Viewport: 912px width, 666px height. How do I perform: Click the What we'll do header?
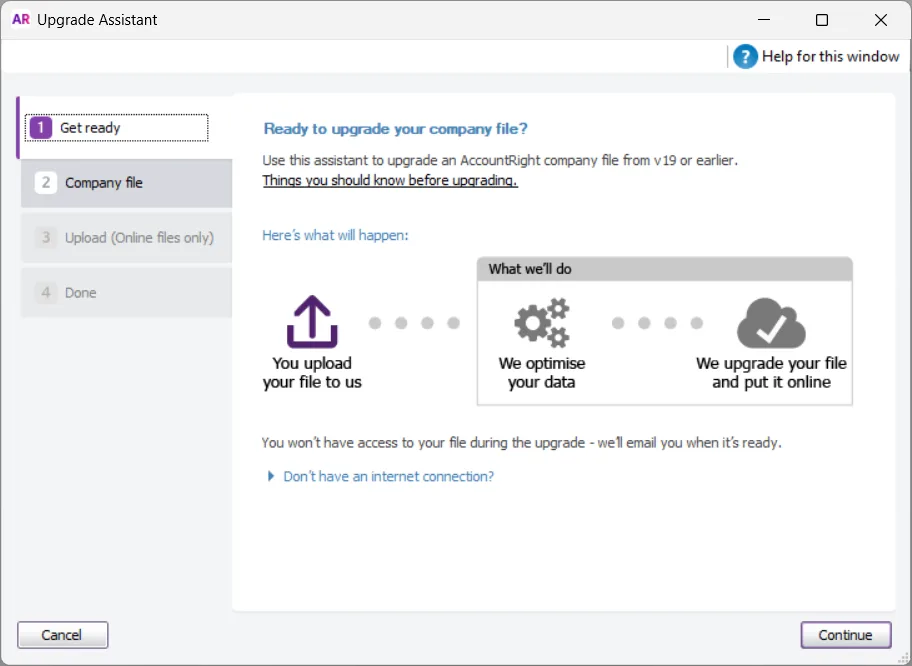(x=664, y=269)
